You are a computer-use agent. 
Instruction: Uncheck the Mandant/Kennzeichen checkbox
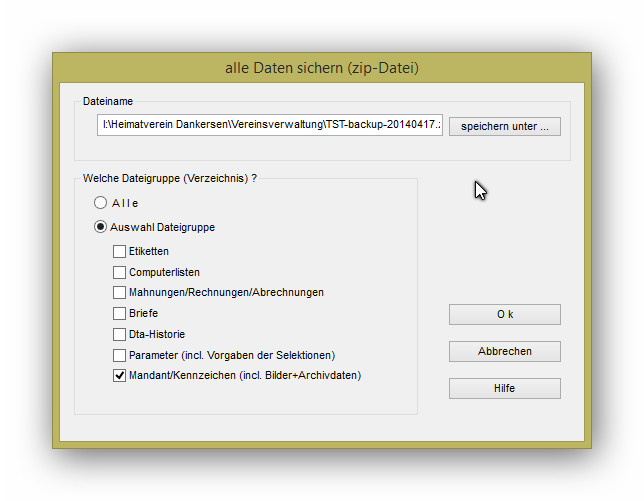120,376
